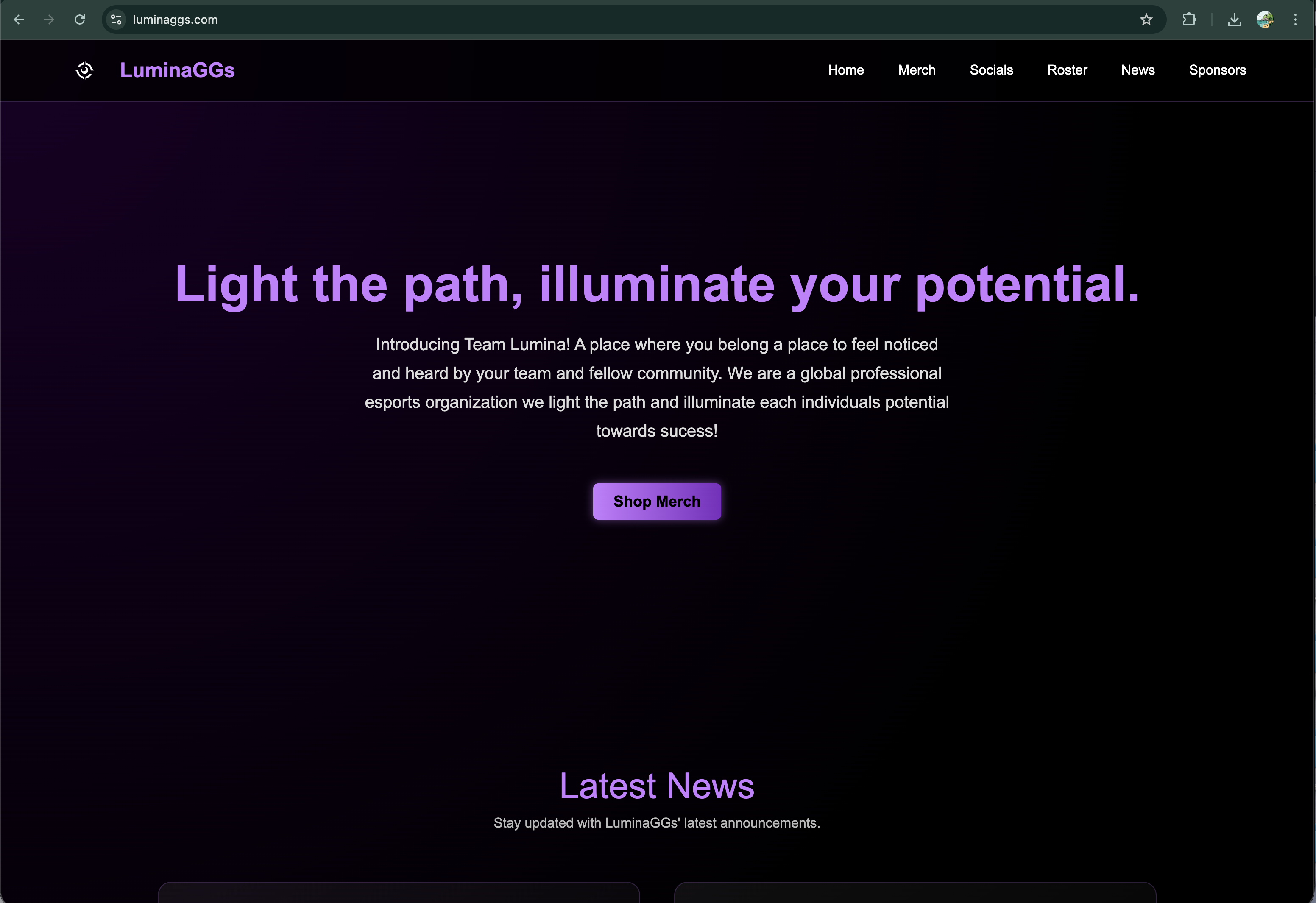Open the Sponsors page
Screen dimensions: 1316x903
pos(1217,70)
